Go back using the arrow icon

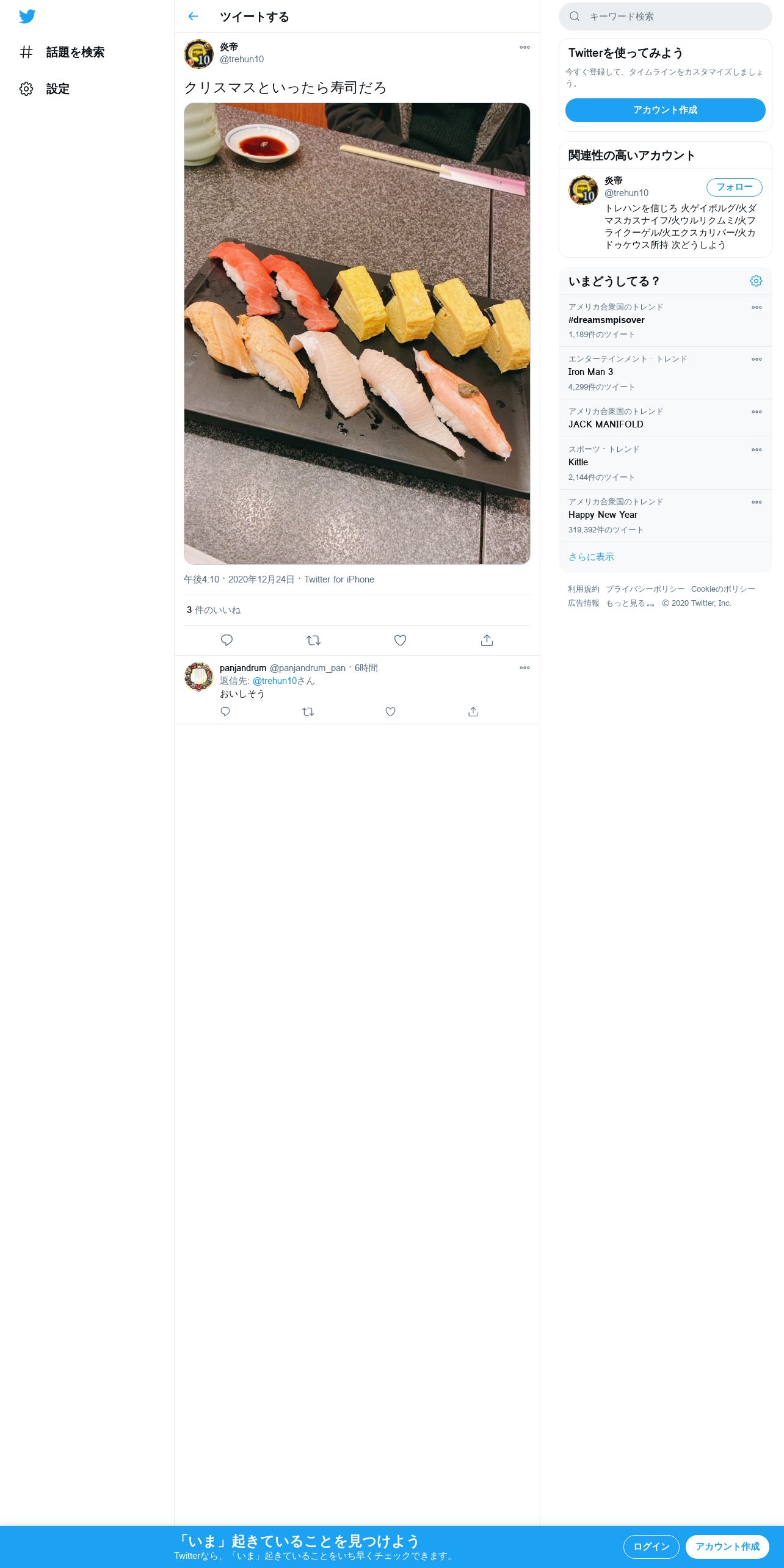pyautogui.click(x=193, y=16)
